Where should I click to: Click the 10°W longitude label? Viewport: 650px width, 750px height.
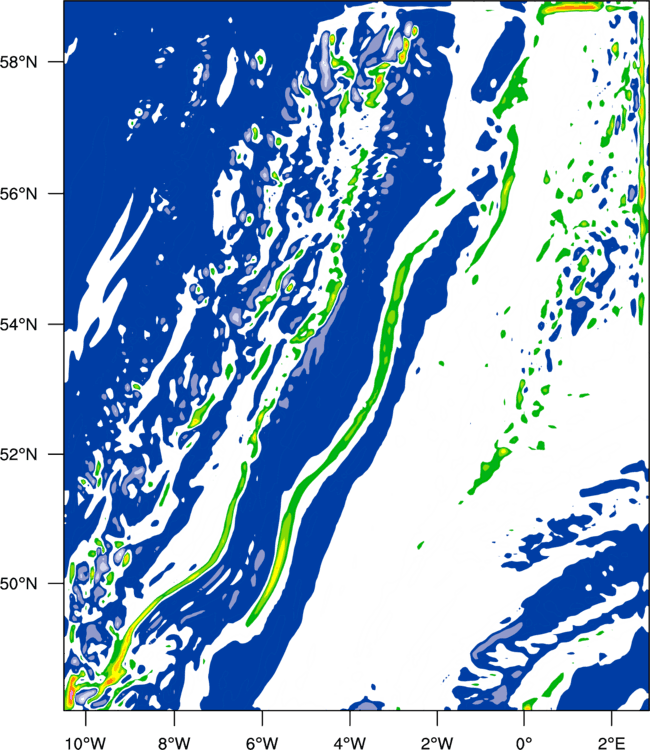tap(86, 743)
